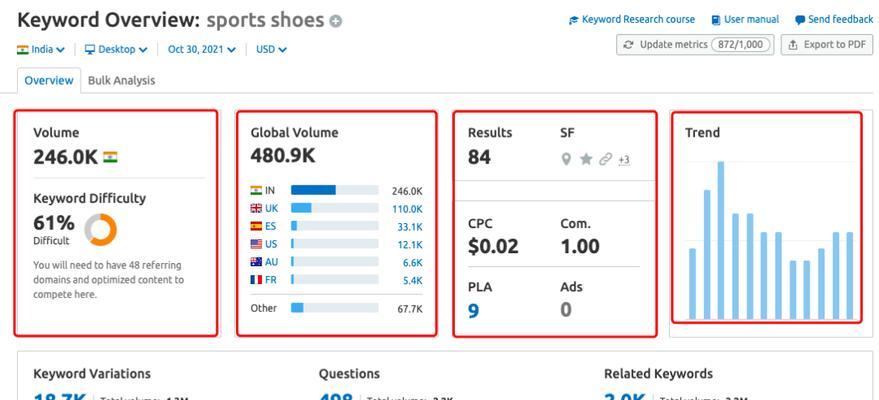Click the India flag next to Volume

tap(110, 157)
